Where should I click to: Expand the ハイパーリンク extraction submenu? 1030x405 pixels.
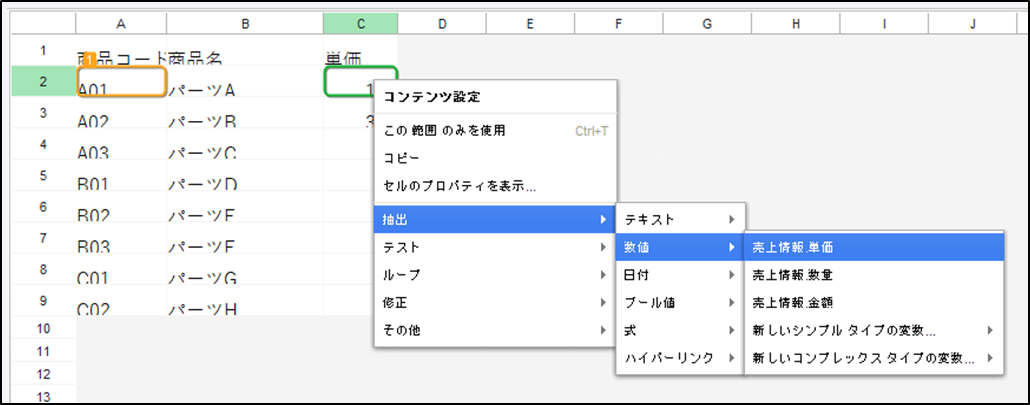pyautogui.click(x=679, y=358)
